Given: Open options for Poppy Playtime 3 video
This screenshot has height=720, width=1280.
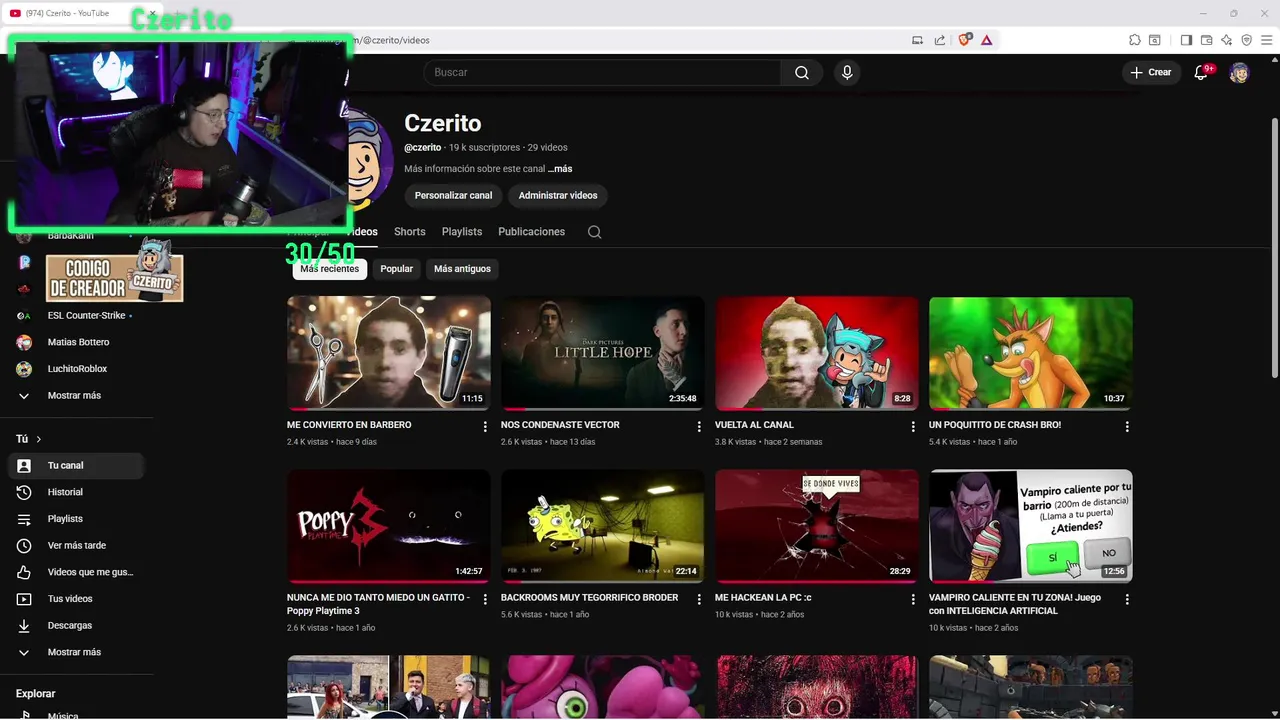Looking at the screenshot, I should tap(485, 599).
